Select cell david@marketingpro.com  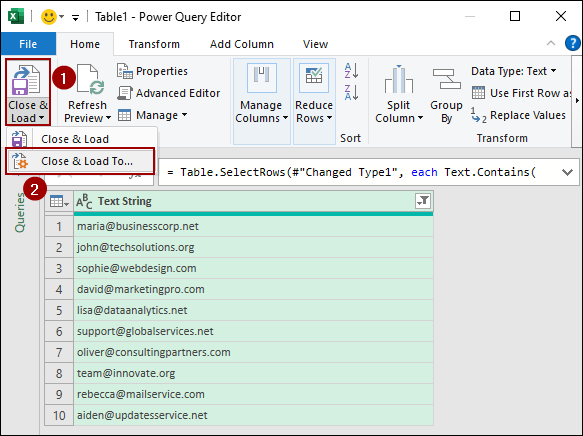point(253,289)
